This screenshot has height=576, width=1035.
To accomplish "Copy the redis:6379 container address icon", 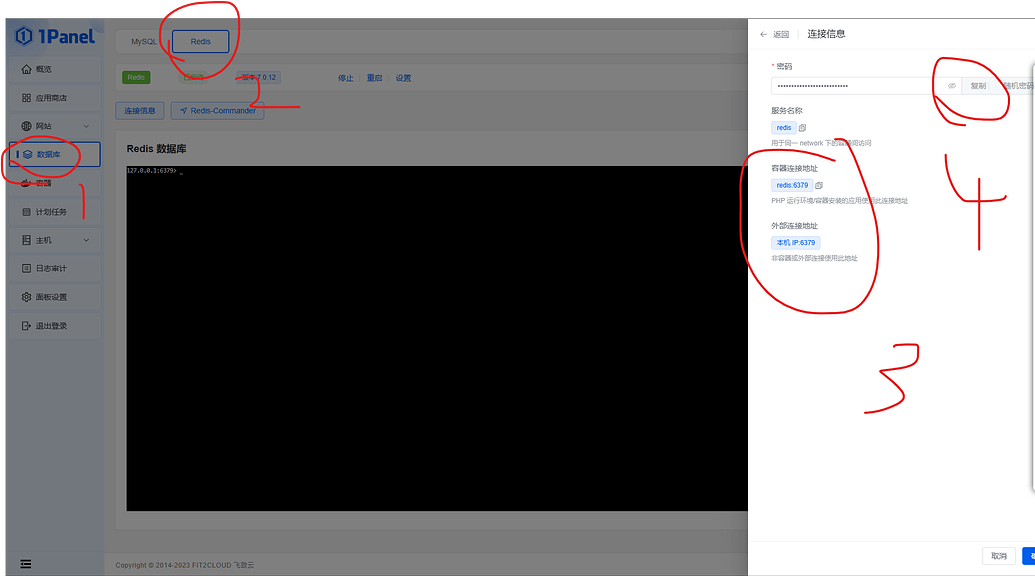I will (x=819, y=186).
